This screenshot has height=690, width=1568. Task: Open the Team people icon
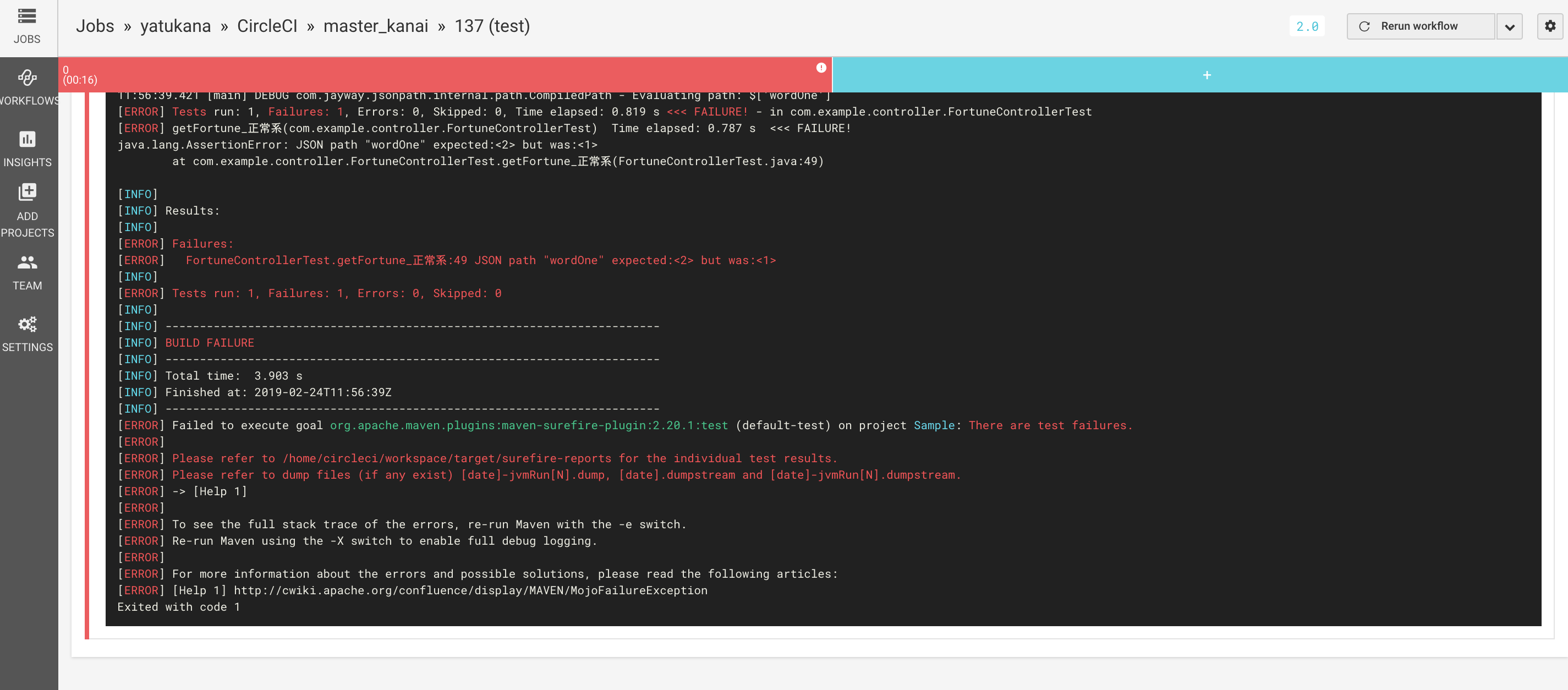pos(27,262)
